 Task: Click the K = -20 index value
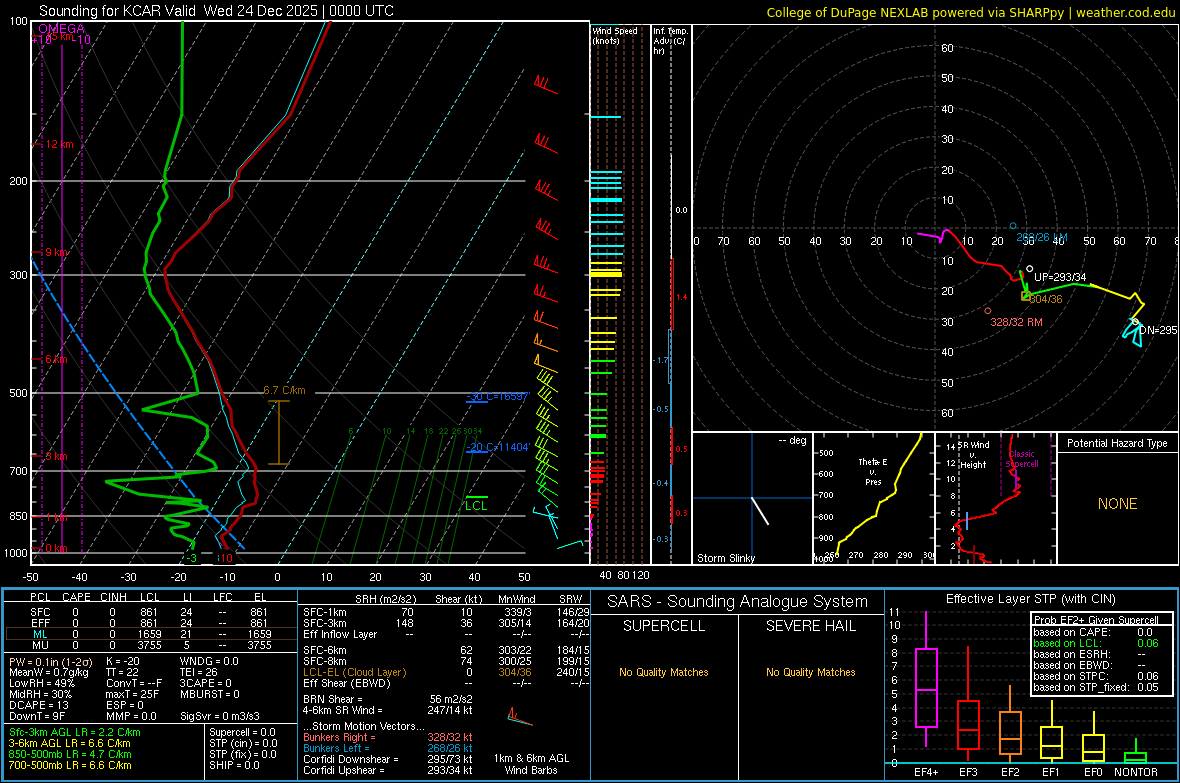[x=123, y=661]
